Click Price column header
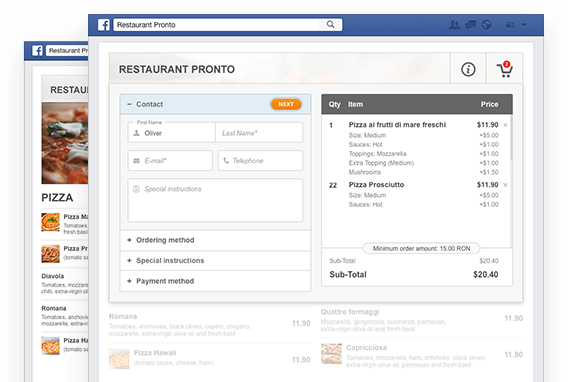The image size is (568, 382). pyautogui.click(x=489, y=104)
